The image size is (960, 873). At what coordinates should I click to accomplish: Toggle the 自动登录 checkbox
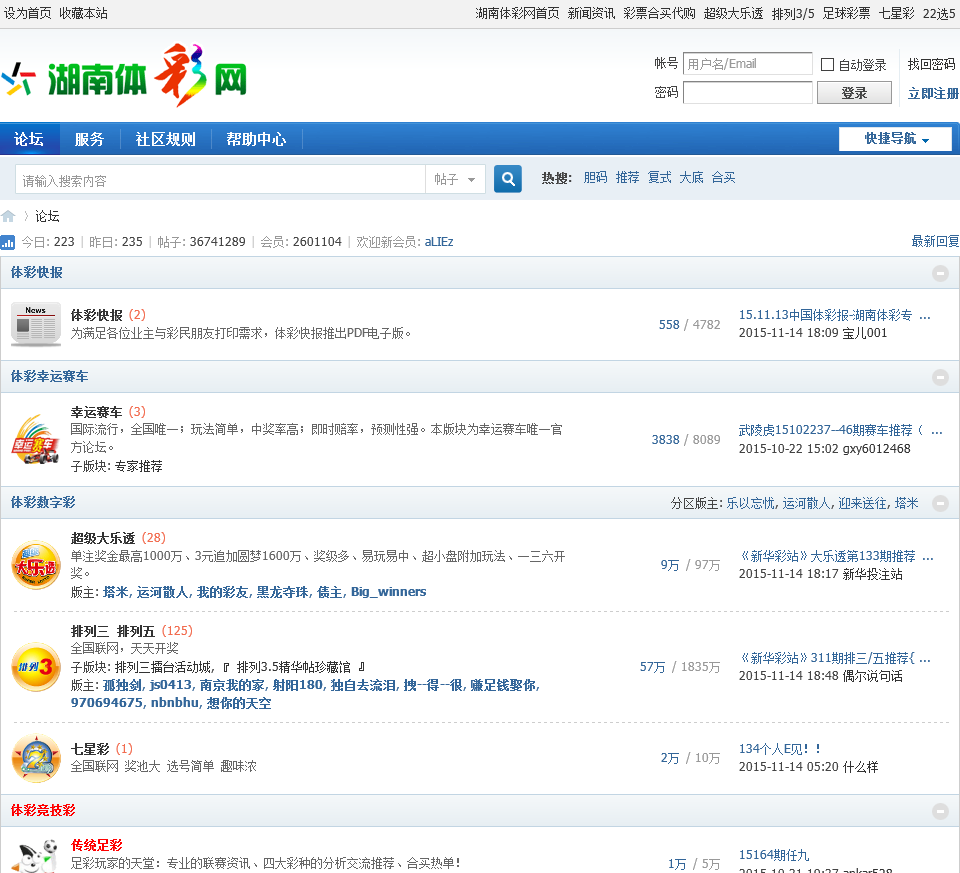(x=827, y=64)
